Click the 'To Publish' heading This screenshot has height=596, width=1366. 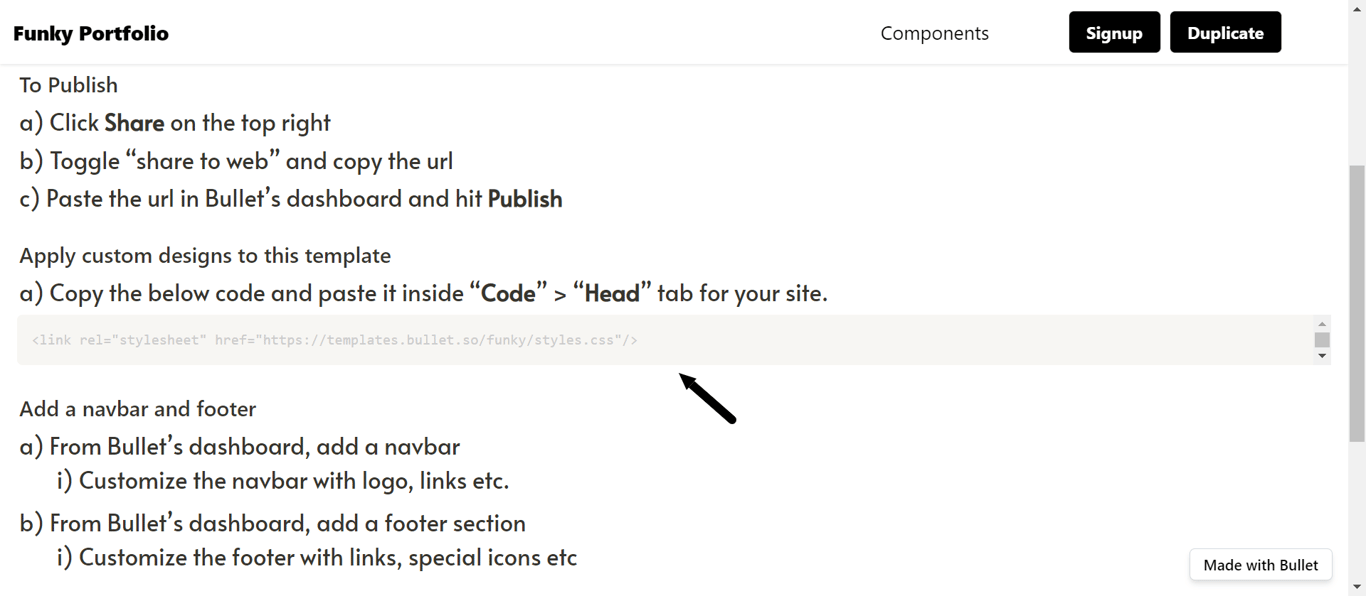[67, 85]
